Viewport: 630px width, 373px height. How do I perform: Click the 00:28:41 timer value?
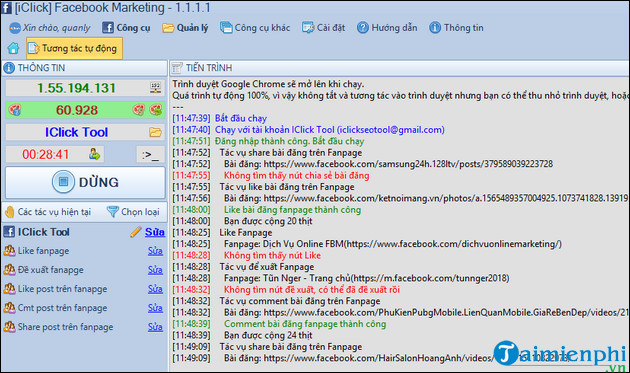point(45,154)
